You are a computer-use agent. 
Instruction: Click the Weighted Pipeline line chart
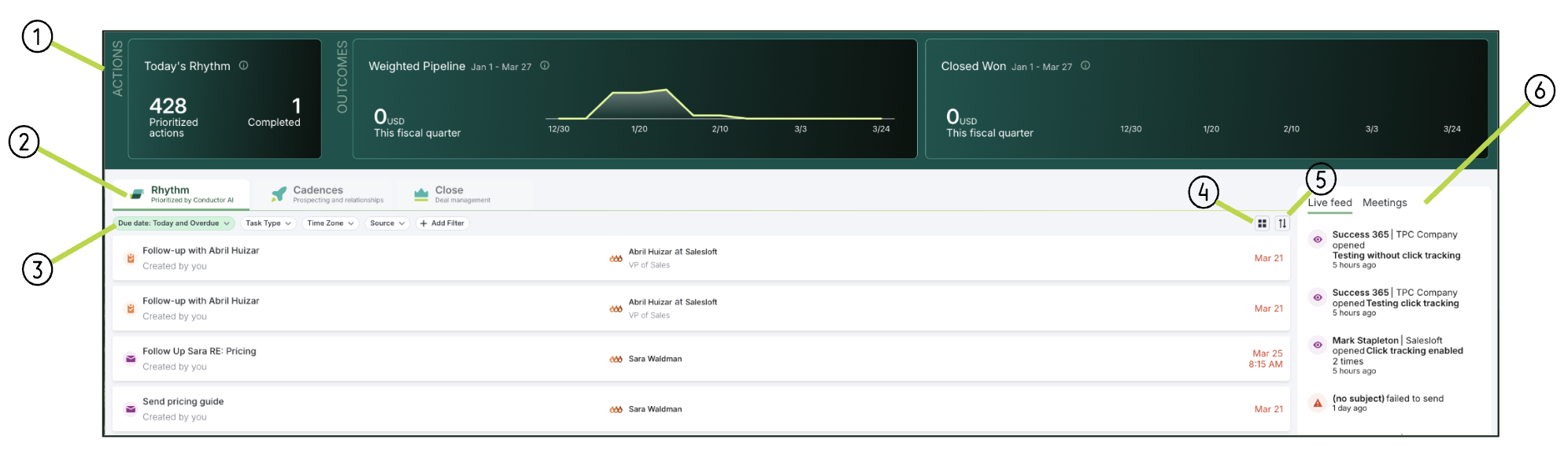click(719, 105)
